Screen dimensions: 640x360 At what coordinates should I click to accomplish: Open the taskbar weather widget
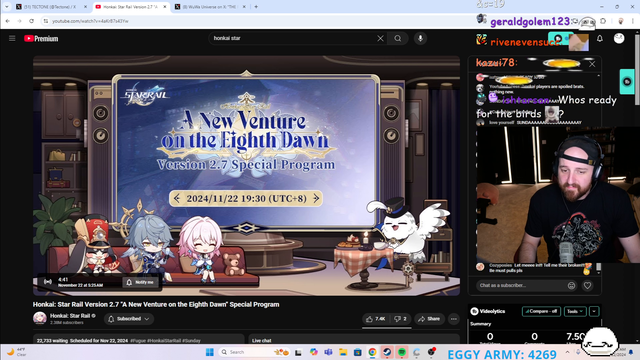(x=16, y=352)
